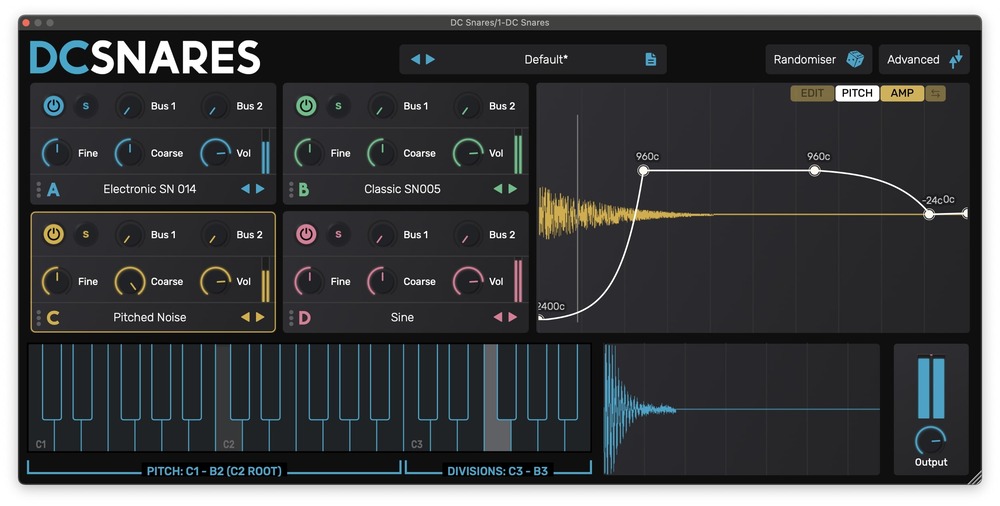The height and width of the screenshot is (506, 1000).
Task: Click layer C Coarse knob
Action: 129,281
